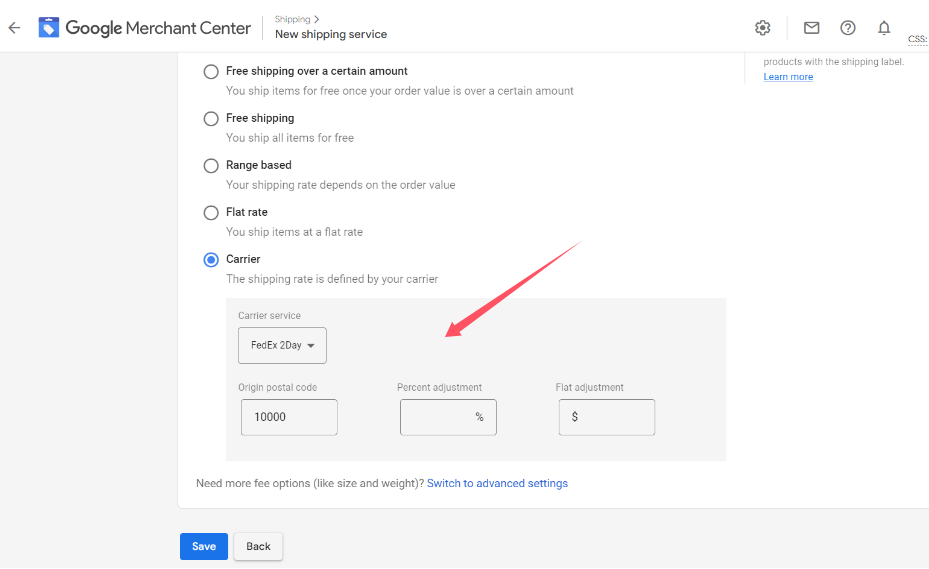Select the Range based radio option
This screenshot has width=929, height=569.
211,166
